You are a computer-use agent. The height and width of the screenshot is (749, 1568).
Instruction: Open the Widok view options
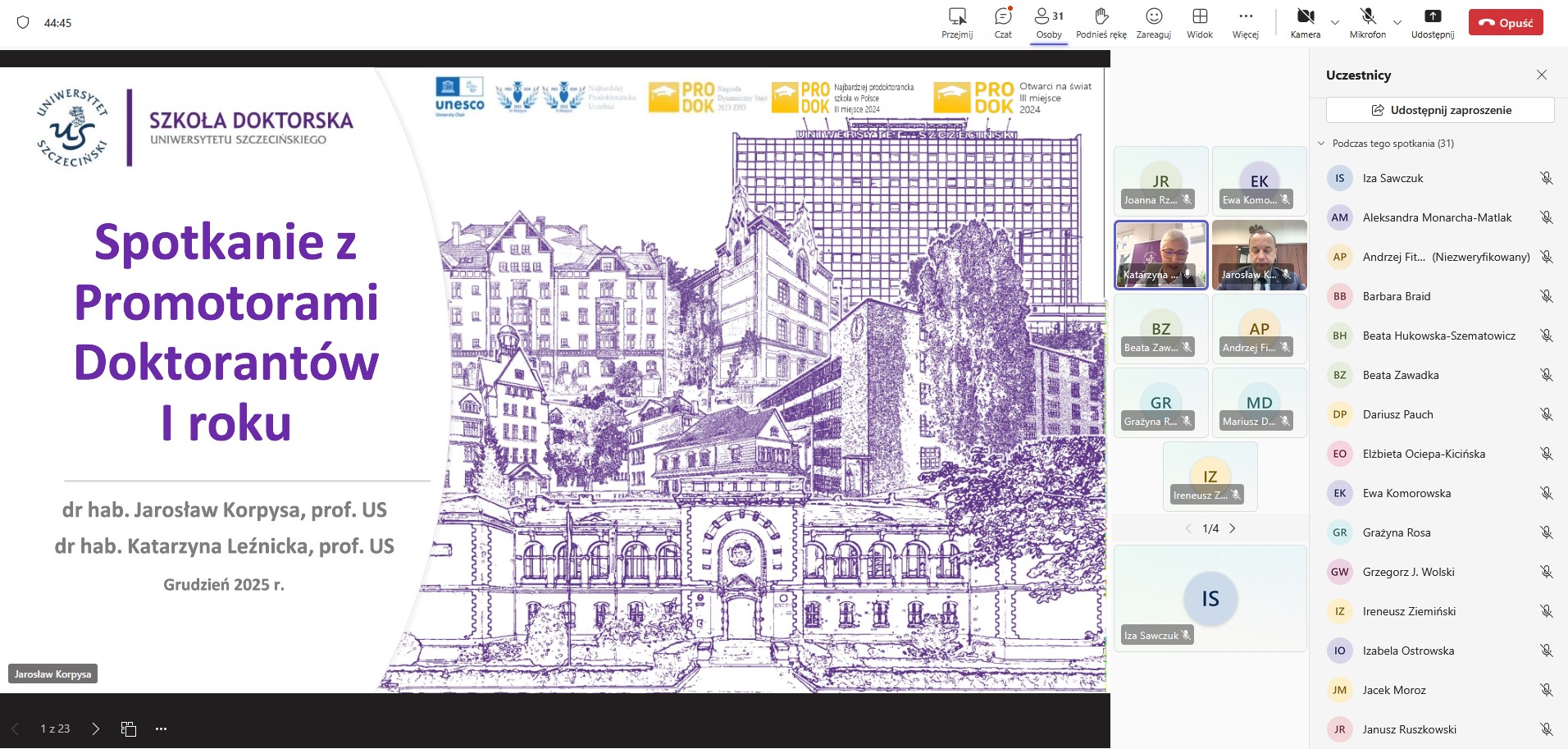coord(1199,22)
